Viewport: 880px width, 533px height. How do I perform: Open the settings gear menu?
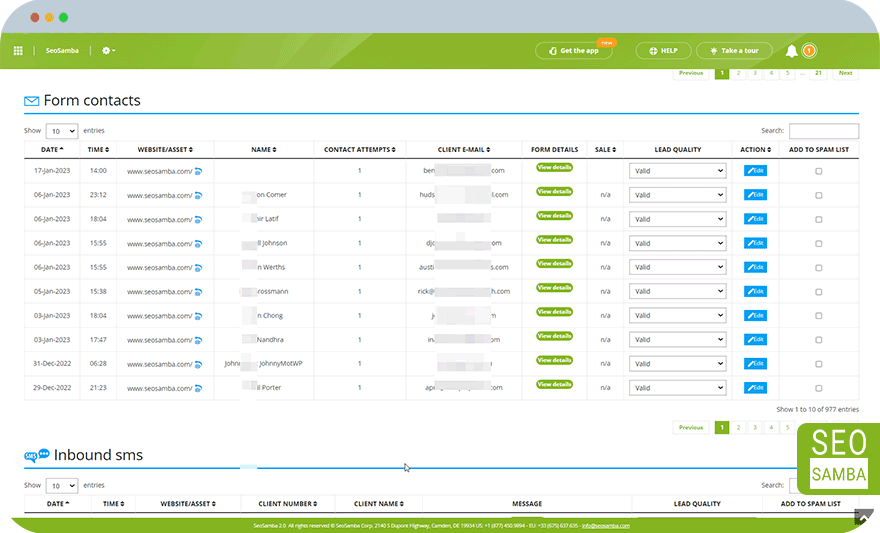click(x=108, y=50)
